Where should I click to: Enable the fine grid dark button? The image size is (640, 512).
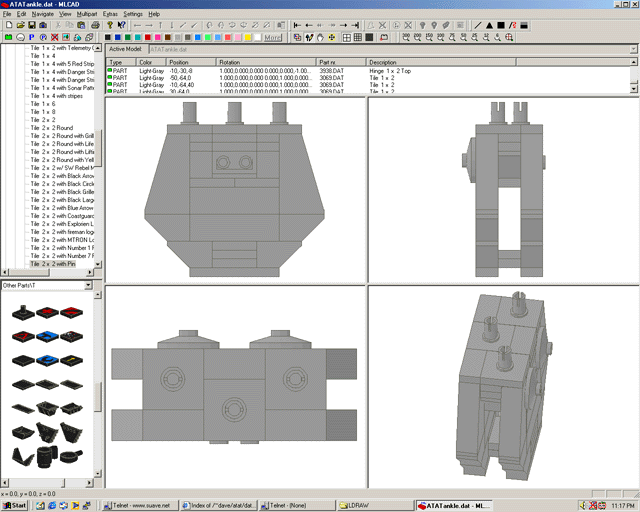(370, 38)
